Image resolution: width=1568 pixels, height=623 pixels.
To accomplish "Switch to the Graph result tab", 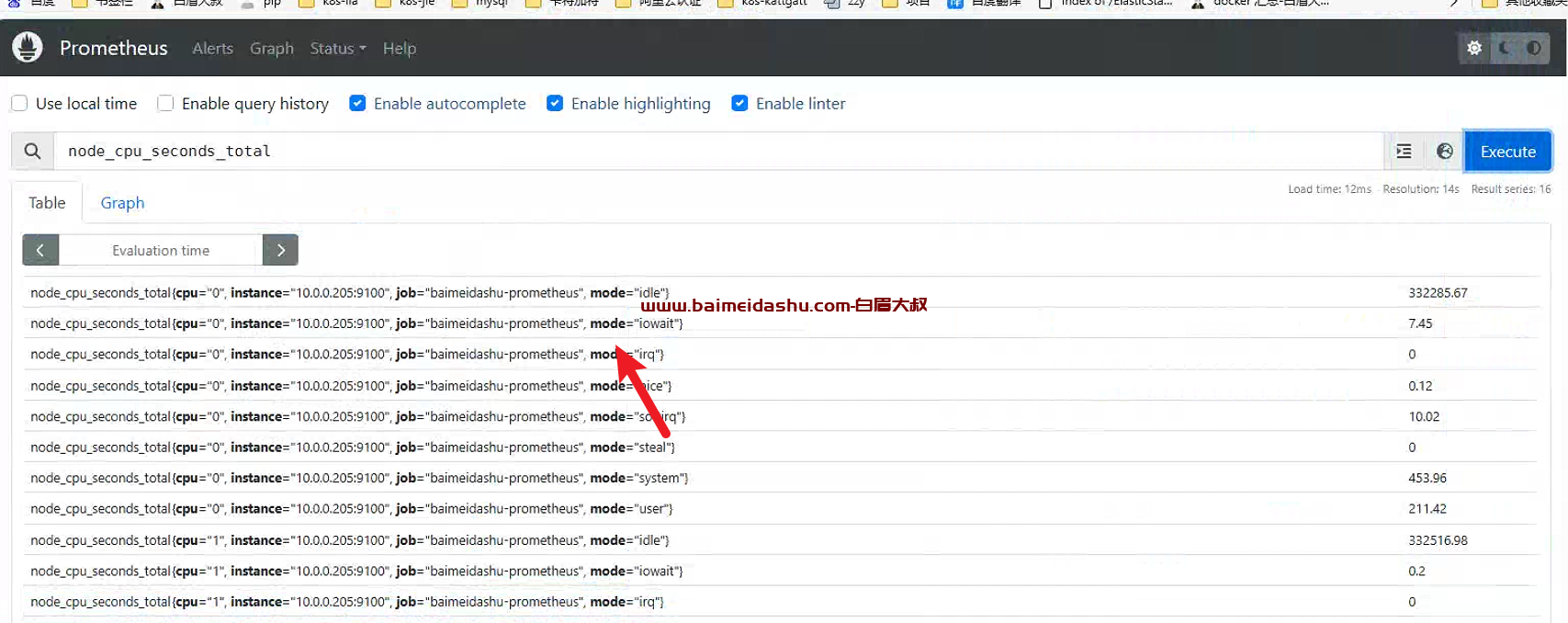I will [122, 202].
